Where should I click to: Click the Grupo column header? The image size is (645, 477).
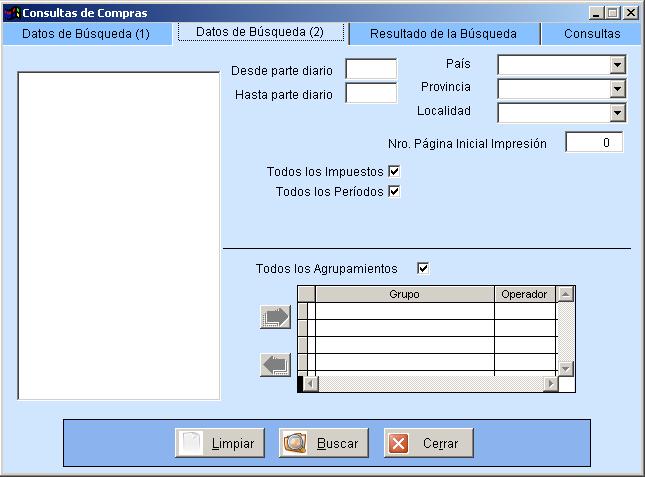404,295
